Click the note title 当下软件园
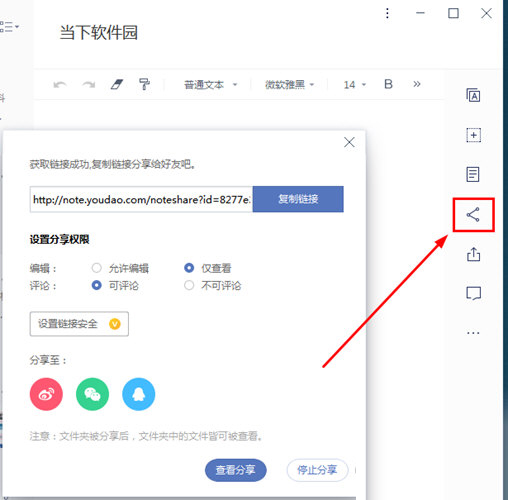This screenshot has width=508, height=500. (x=99, y=33)
